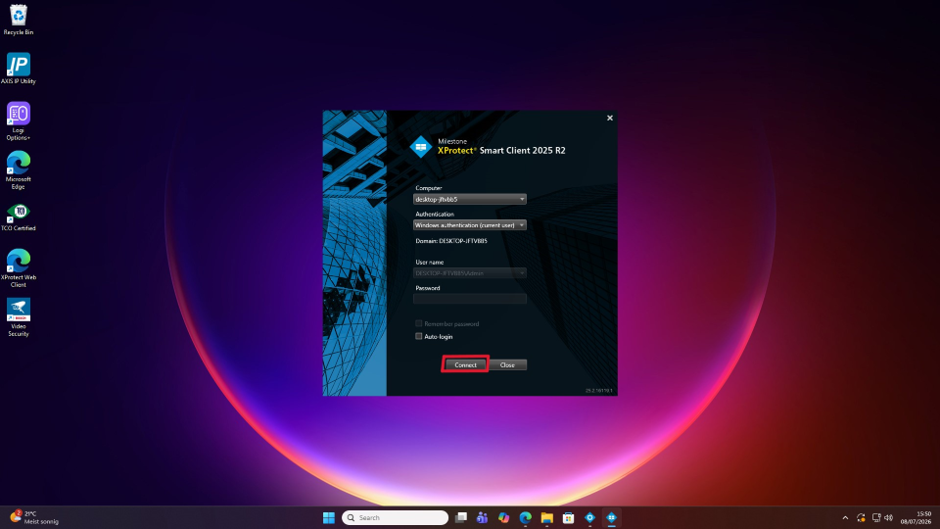Viewport: 940px width, 529px height.
Task: Open the clock and date panel
Action: (x=915, y=518)
